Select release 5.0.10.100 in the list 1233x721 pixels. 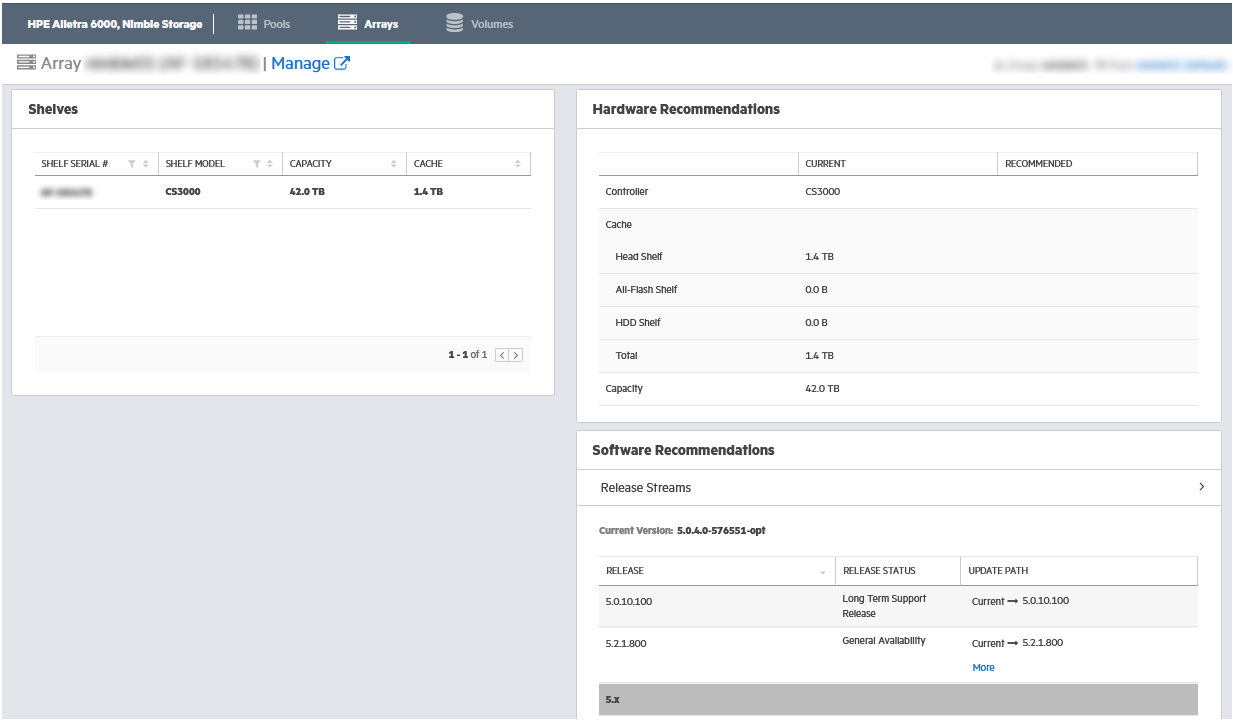(x=629, y=602)
